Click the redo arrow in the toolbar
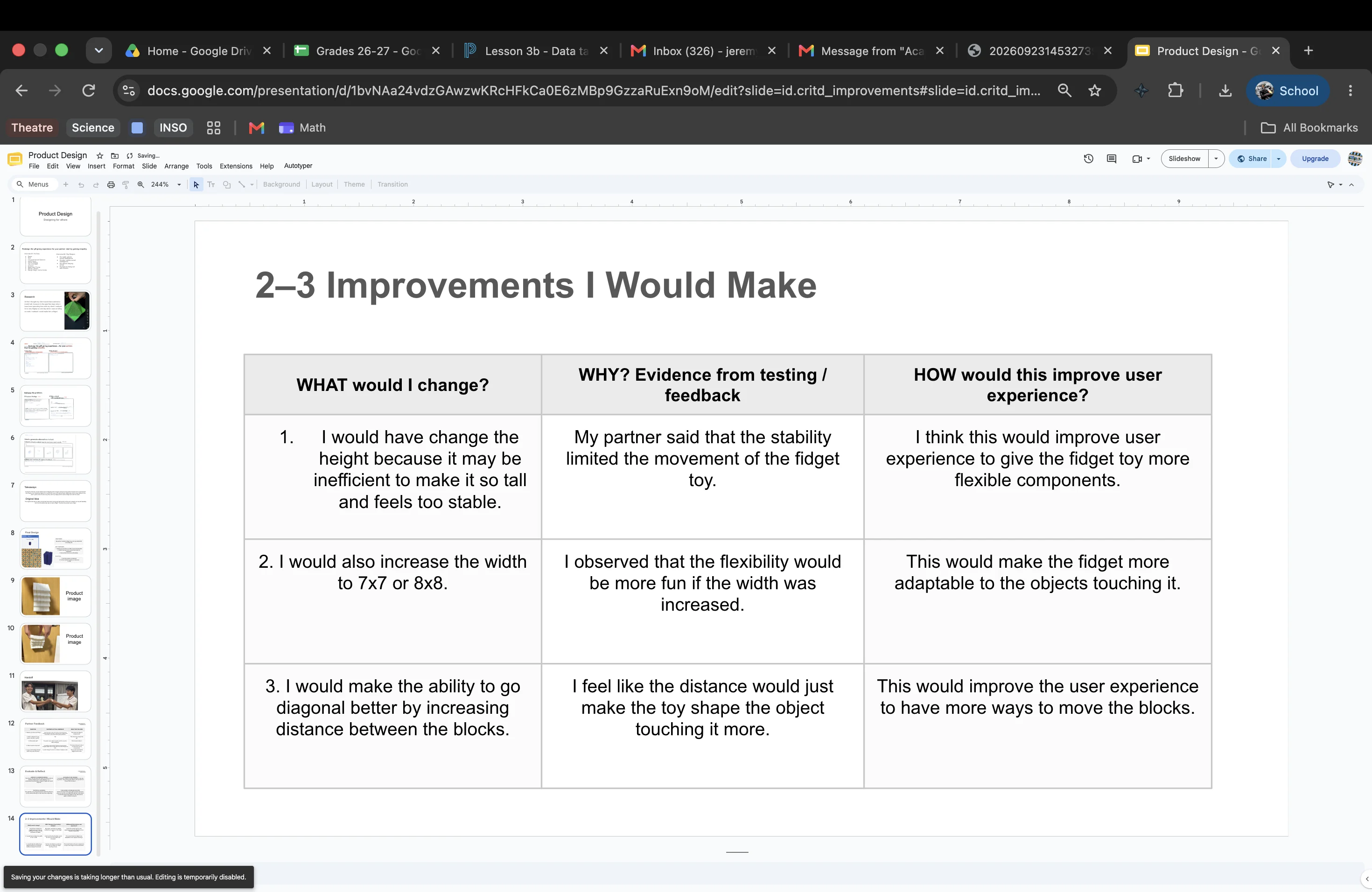 point(96,184)
